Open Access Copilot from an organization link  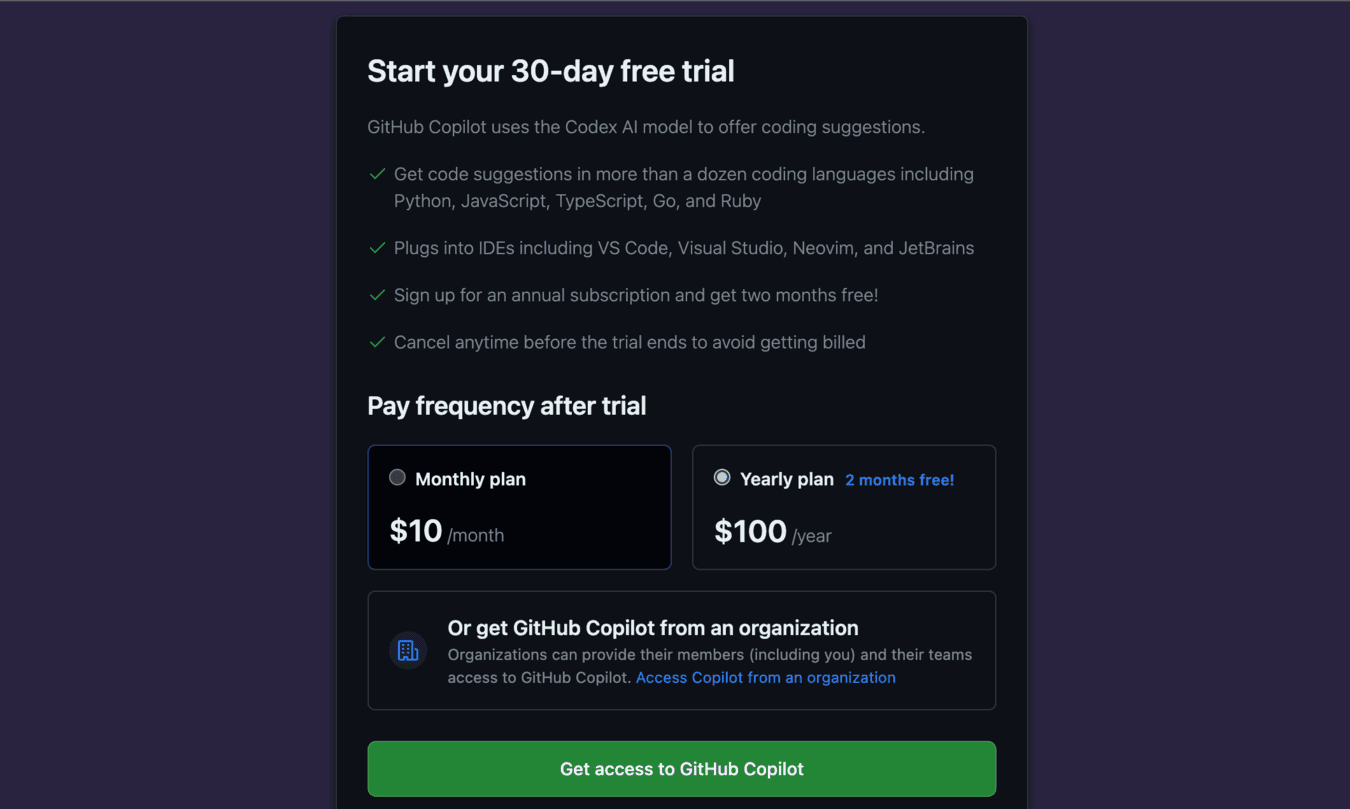(766, 677)
